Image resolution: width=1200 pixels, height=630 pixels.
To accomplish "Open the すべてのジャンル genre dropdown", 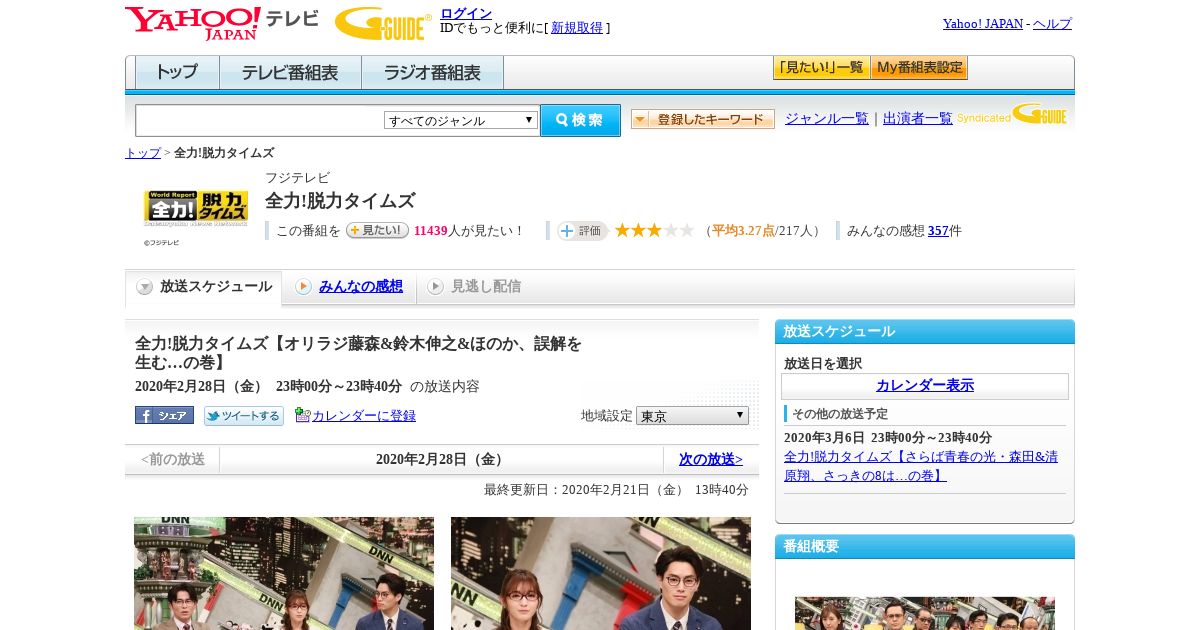I will [461, 120].
